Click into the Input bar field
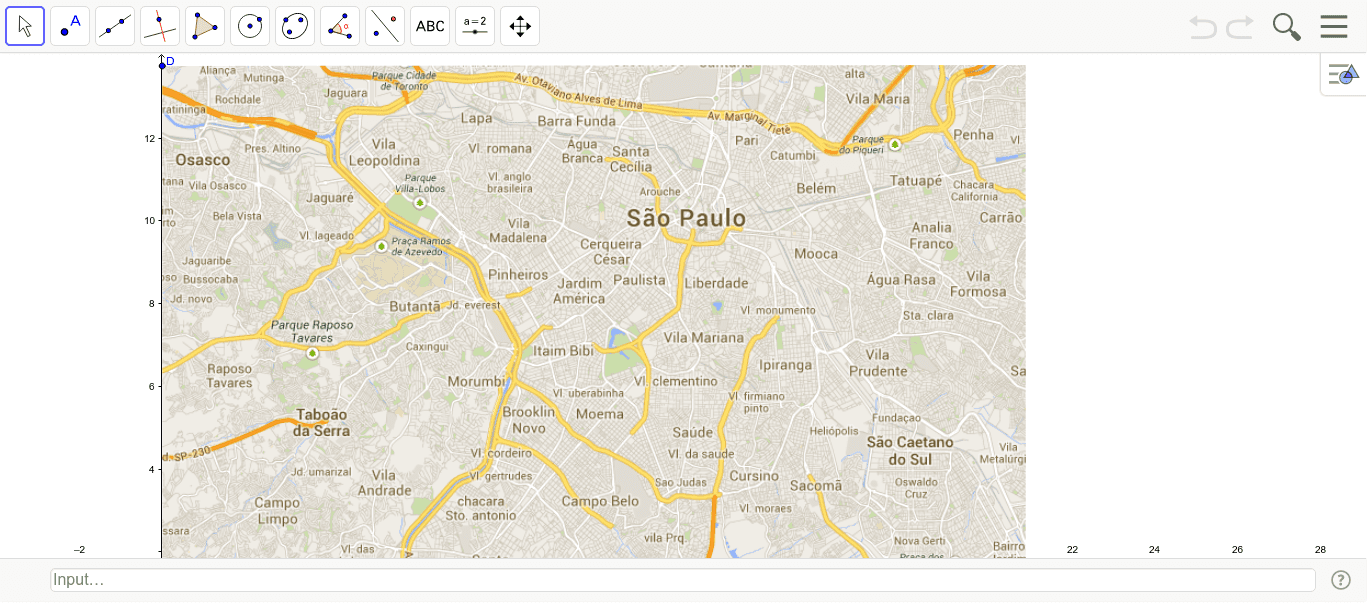 tap(683, 580)
